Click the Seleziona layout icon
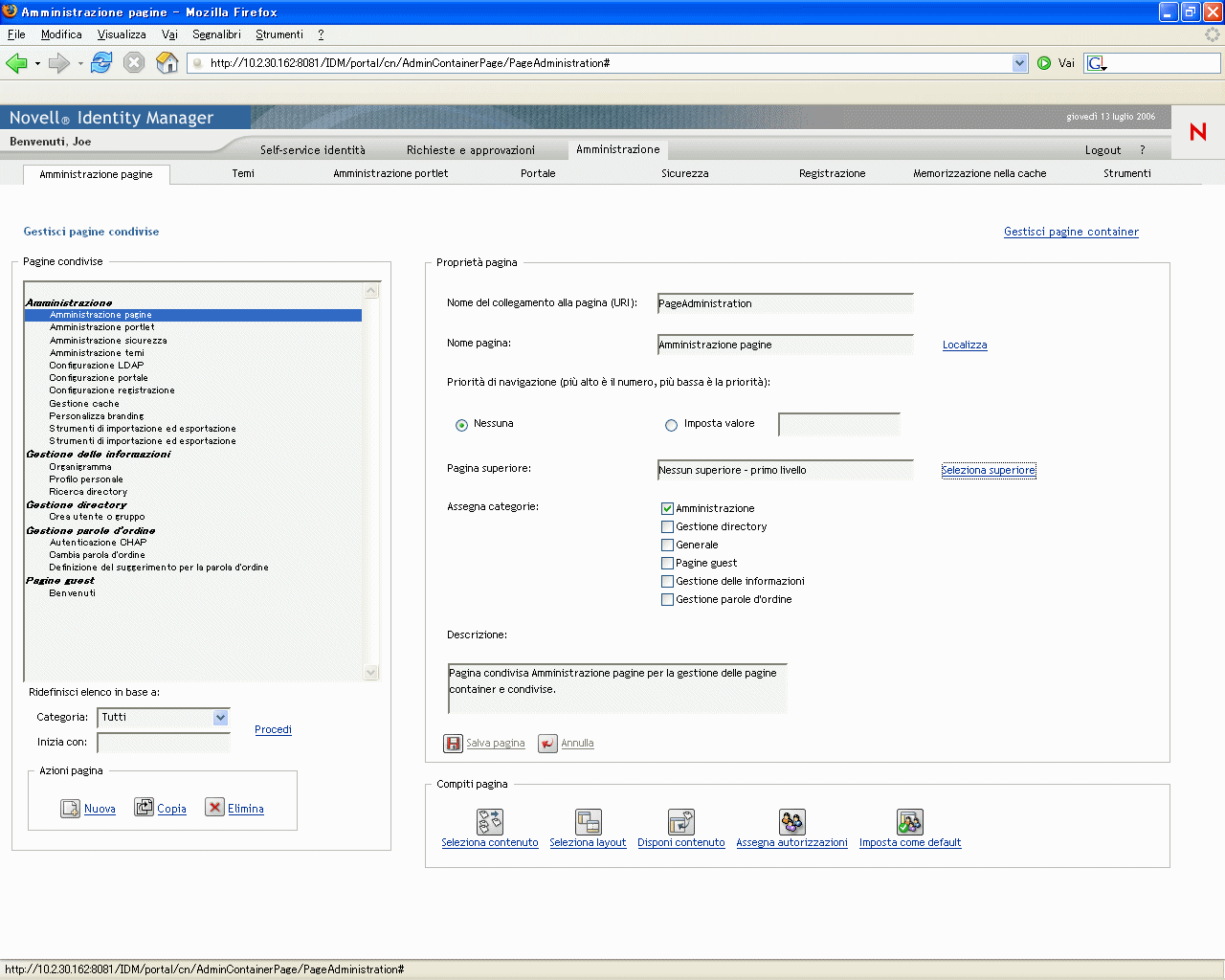The height and width of the screenshot is (980, 1225). click(x=588, y=822)
